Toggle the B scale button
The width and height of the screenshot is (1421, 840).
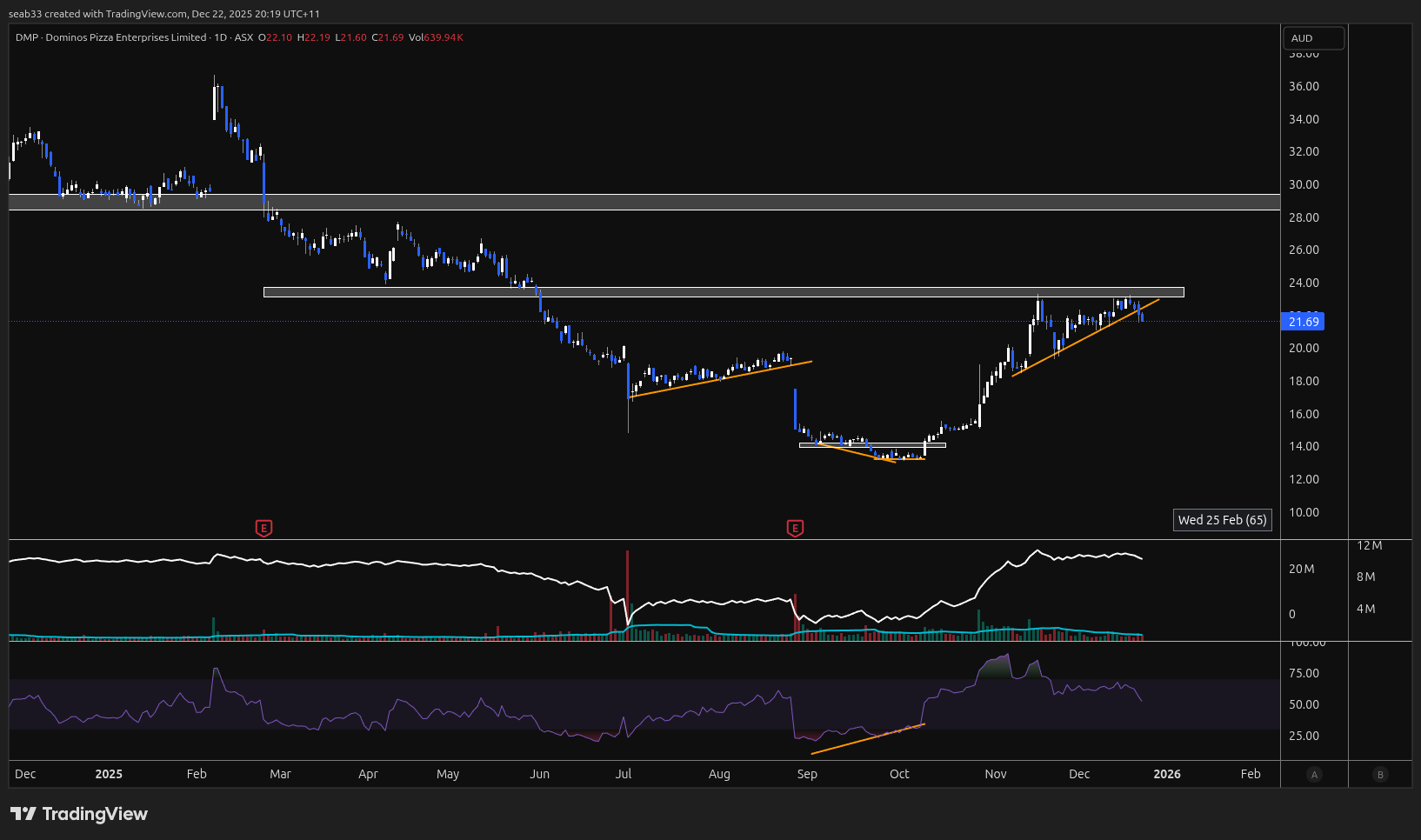pyautogui.click(x=1380, y=775)
